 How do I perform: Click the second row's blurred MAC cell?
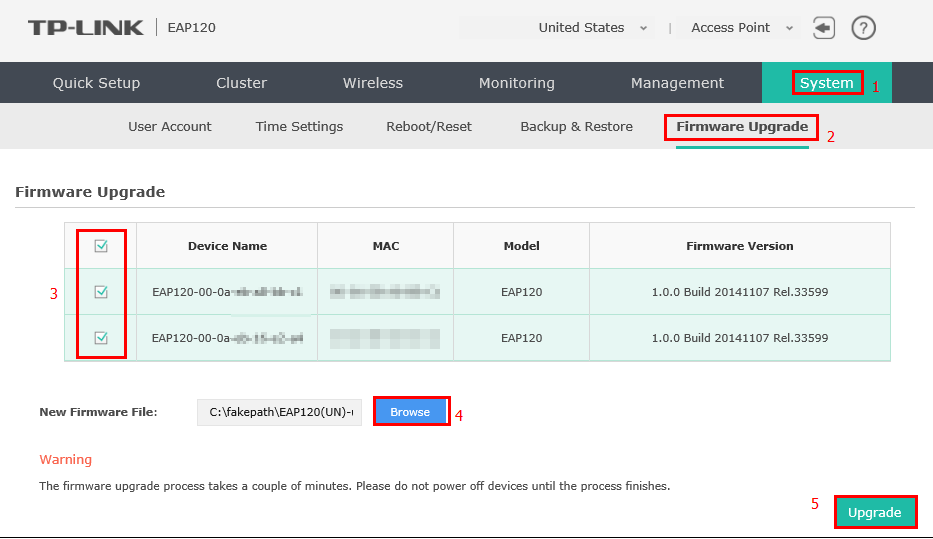click(385, 339)
